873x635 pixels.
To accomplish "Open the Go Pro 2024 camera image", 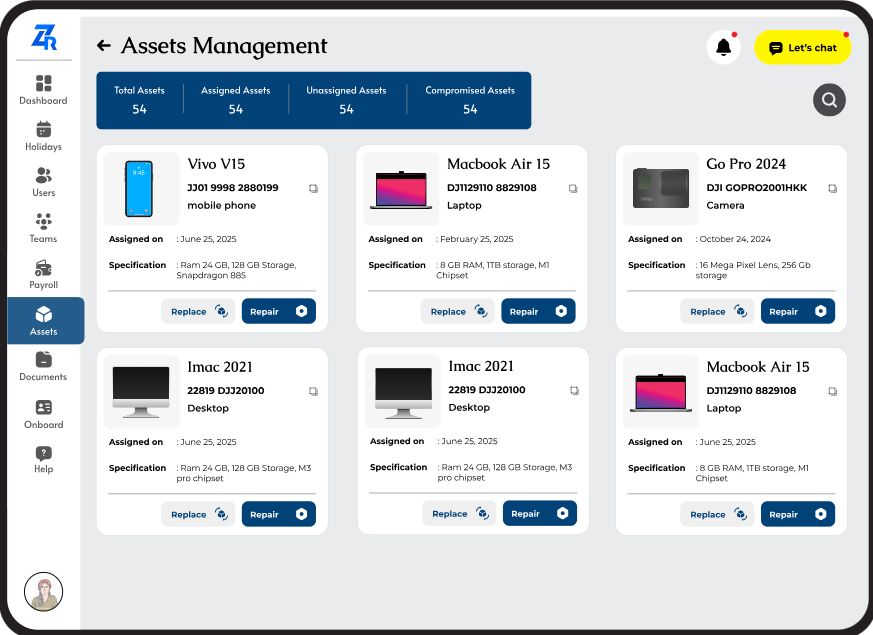I will (x=660, y=189).
